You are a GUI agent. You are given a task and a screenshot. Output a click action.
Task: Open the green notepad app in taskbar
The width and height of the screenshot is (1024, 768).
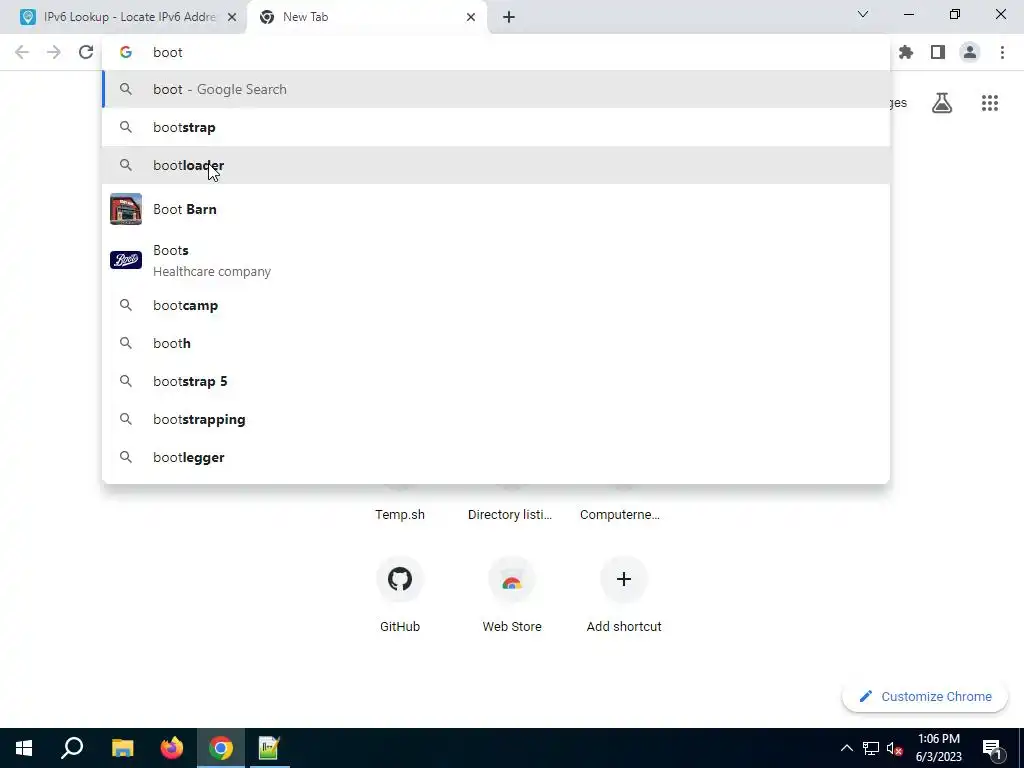click(269, 748)
